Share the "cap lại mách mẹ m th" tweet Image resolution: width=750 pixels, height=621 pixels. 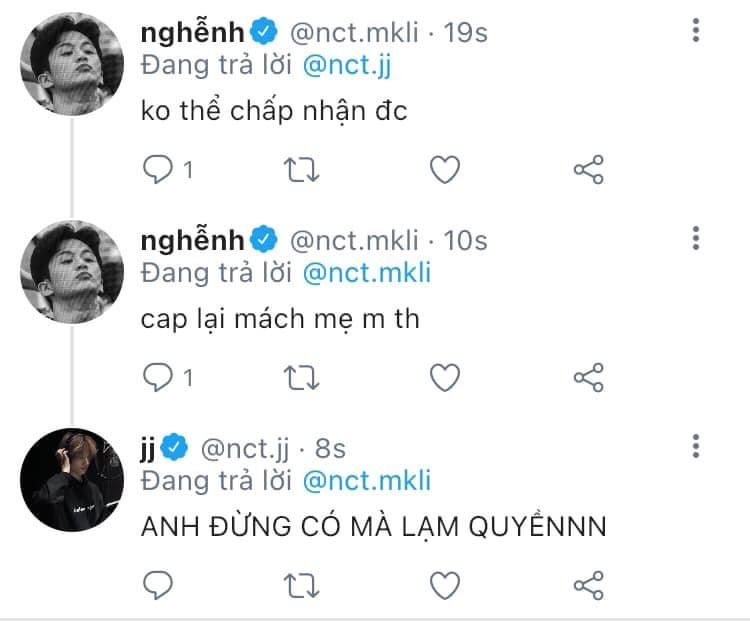pos(589,376)
